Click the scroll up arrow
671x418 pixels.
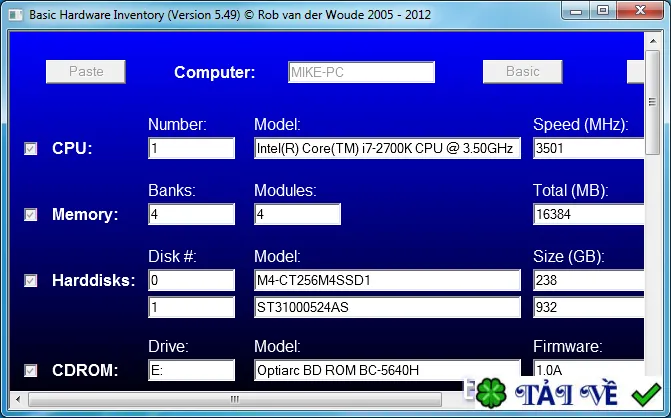pos(653,41)
